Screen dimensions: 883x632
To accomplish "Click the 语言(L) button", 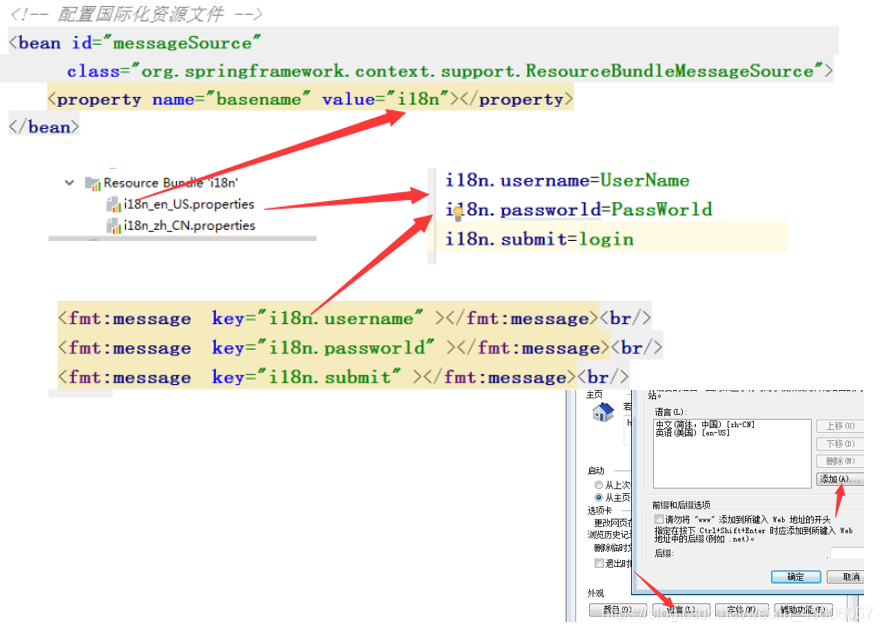I will (681, 610).
